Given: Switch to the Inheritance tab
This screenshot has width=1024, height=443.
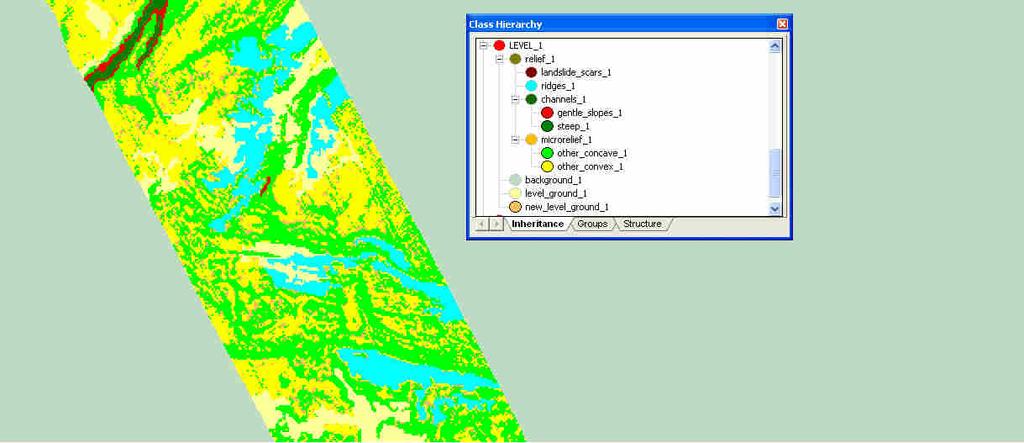Looking at the screenshot, I should (x=537, y=224).
